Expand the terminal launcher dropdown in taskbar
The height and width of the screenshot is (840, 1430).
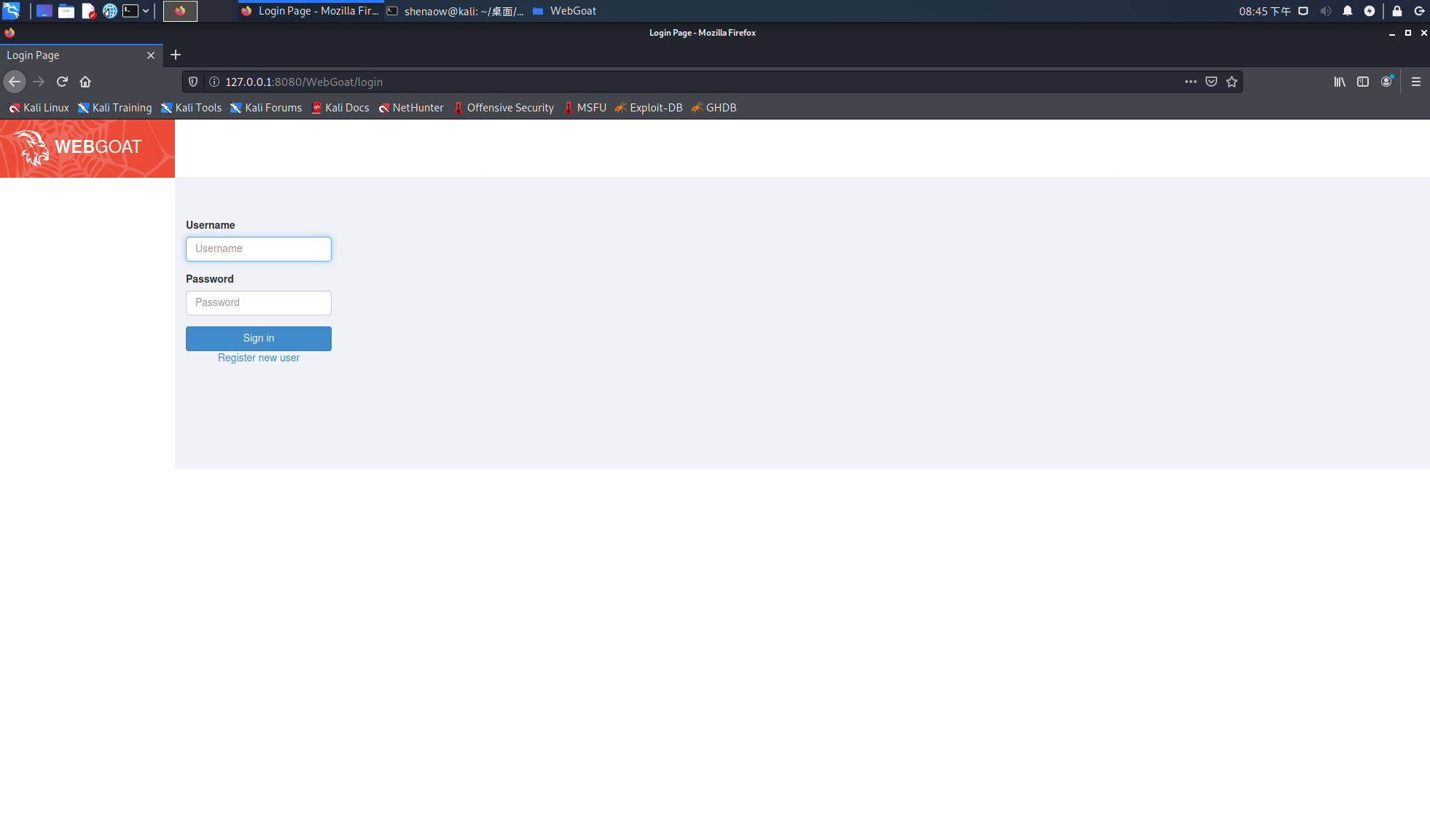(x=145, y=11)
